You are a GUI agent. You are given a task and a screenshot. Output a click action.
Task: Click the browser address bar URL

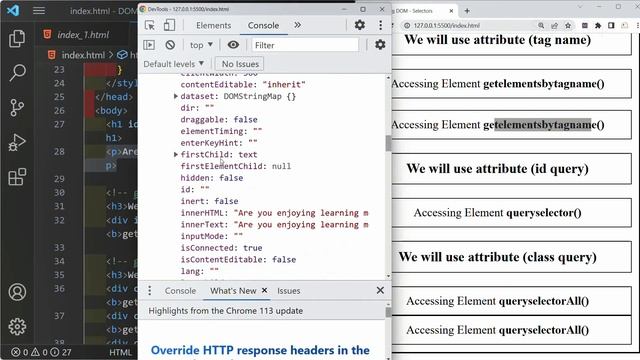coord(447,25)
